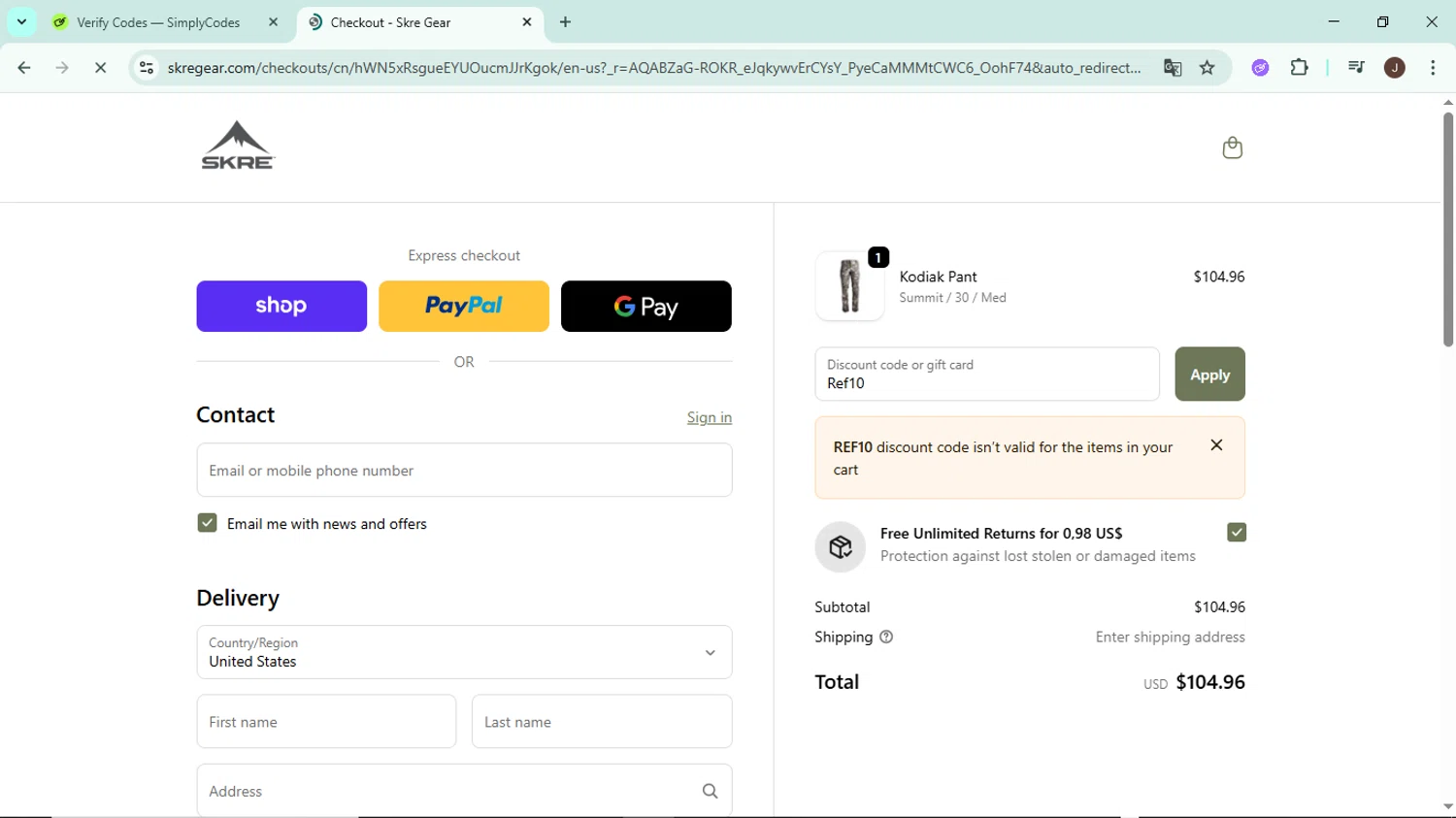Click the package protection box icon
This screenshot has width=1456, height=818.
pos(841,546)
